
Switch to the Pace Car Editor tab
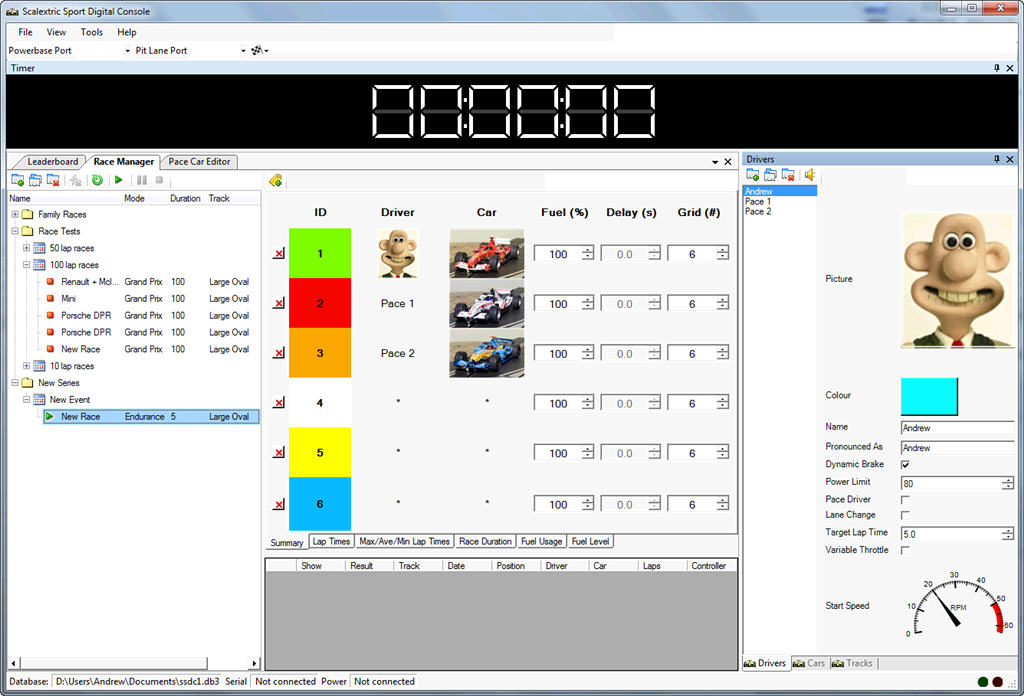click(199, 162)
